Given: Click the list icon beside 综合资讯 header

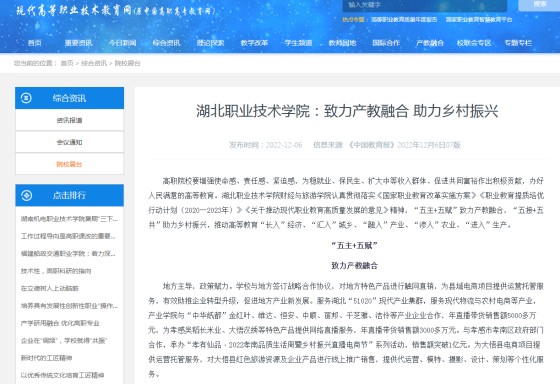Looking at the screenshot, I should 26,98.
